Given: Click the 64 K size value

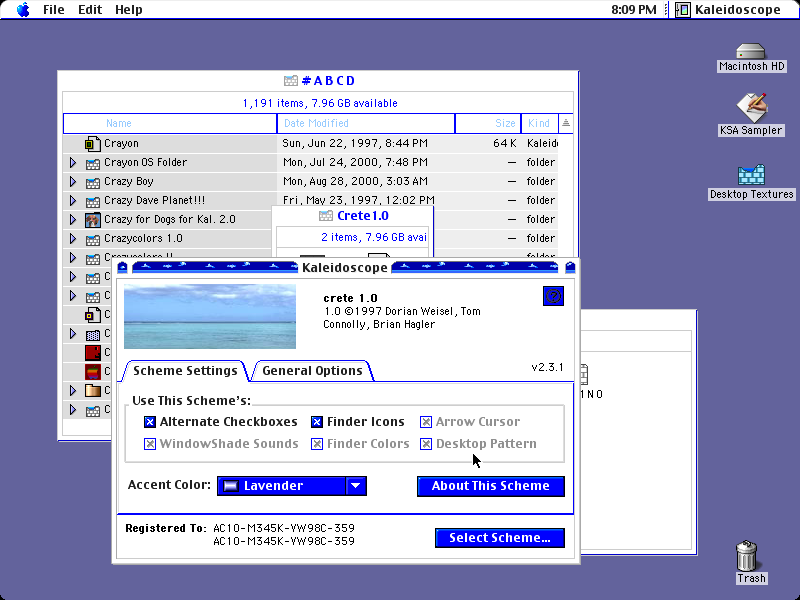Looking at the screenshot, I should point(505,143).
